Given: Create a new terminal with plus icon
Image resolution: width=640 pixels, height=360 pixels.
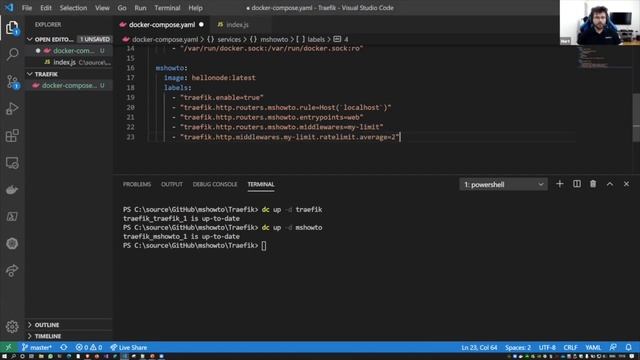Looking at the screenshot, I should point(560,184).
